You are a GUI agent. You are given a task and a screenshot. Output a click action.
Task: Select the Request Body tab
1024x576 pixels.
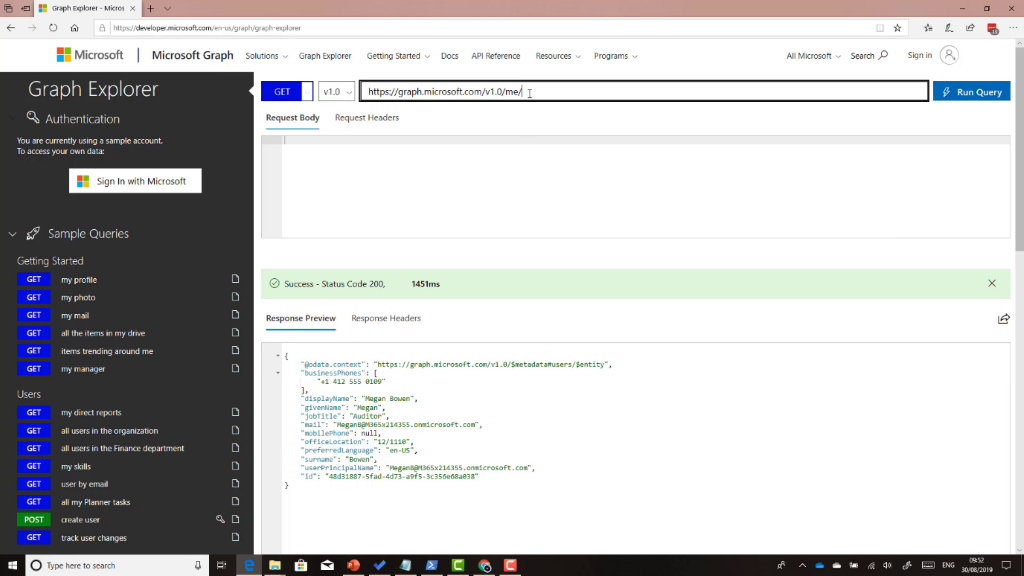(x=293, y=118)
